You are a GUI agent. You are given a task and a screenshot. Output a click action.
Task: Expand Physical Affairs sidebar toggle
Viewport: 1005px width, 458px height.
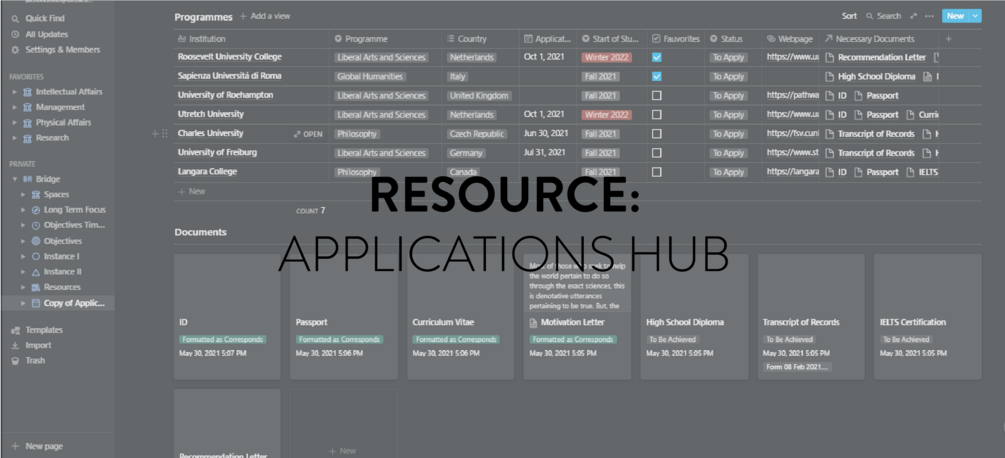click(15, 122)
